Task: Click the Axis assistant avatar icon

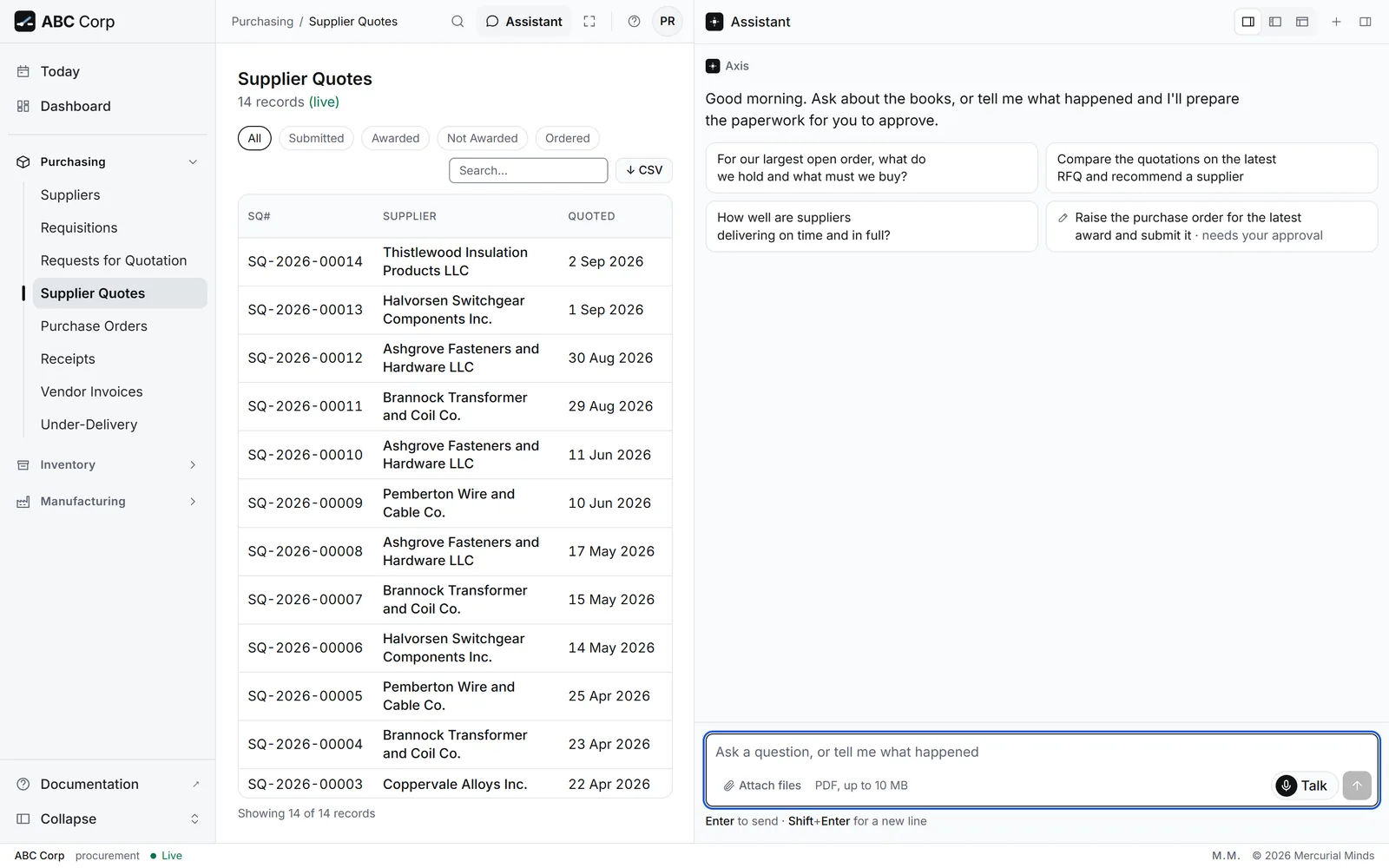Action: 713,66
